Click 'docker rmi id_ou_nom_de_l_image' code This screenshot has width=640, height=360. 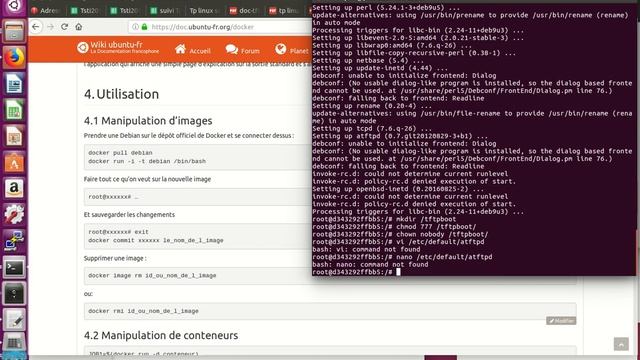(x=143, y=311)
